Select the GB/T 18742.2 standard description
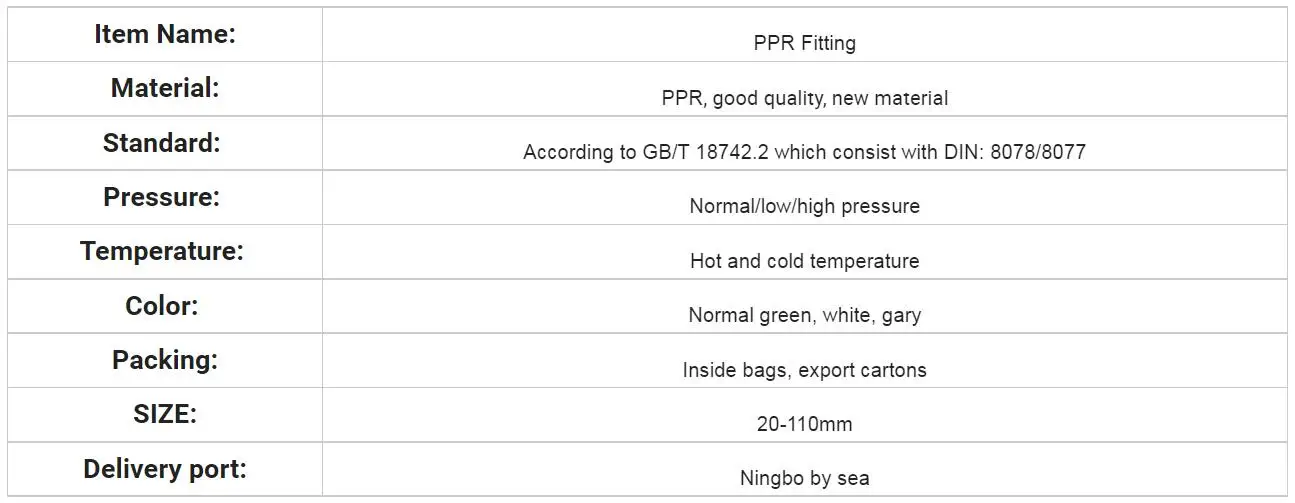 click(804, 152)
